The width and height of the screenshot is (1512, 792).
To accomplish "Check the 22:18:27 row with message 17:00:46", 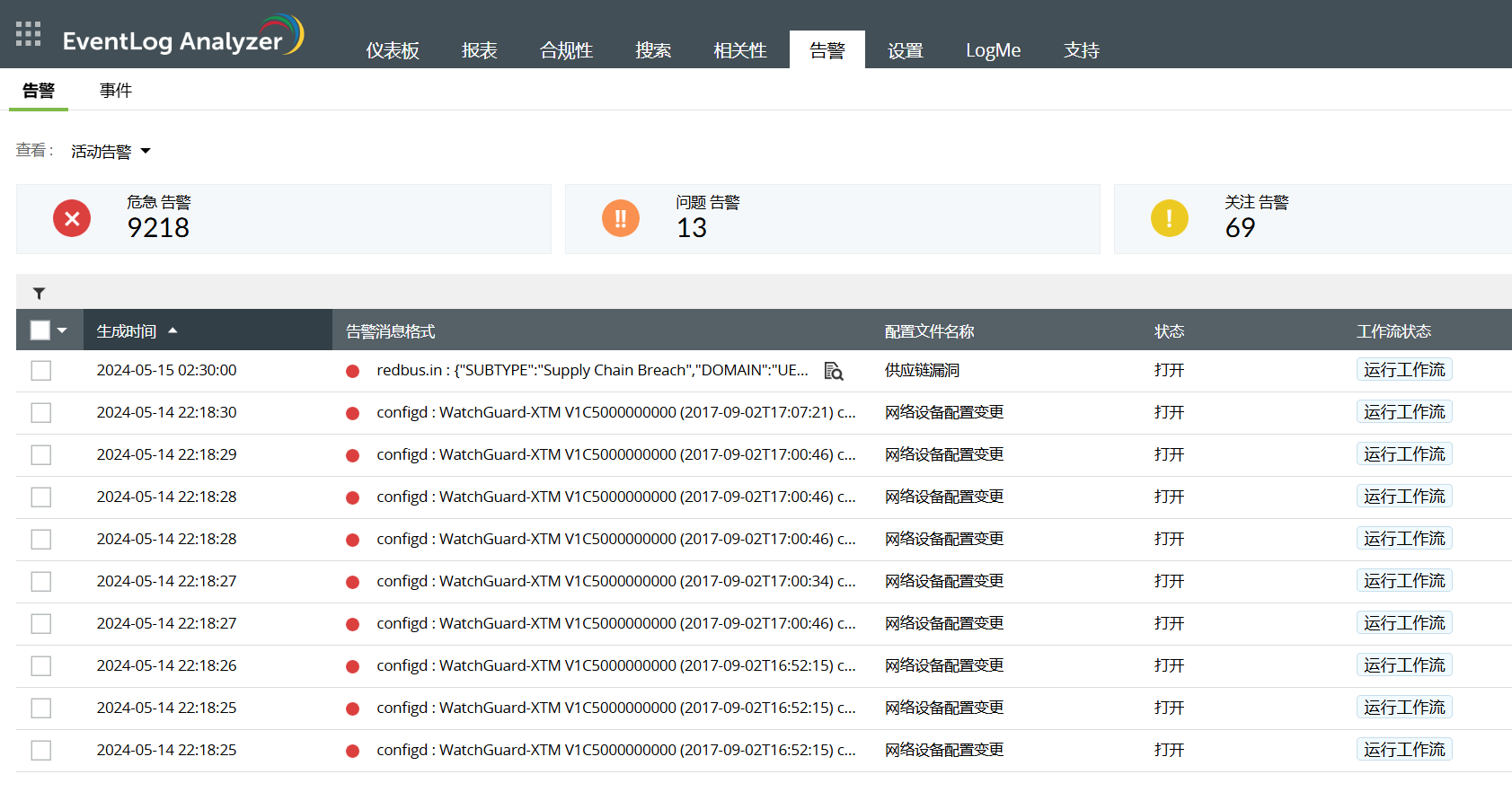I will [x=41, y=624].
